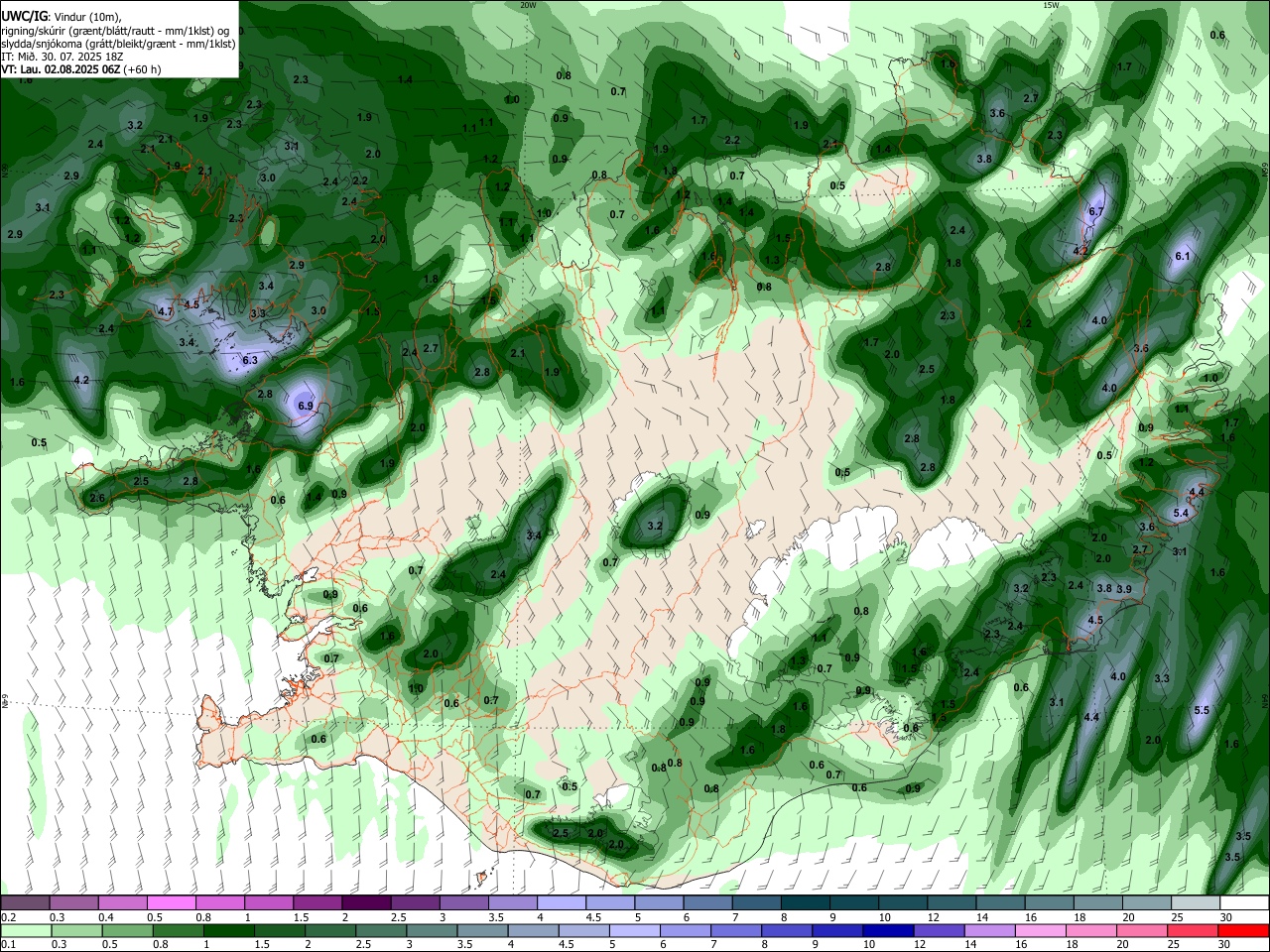Pick the bright magenta-pink swatch in upper legend
This screenshot has height=952, width=1270.
[171, 902]
